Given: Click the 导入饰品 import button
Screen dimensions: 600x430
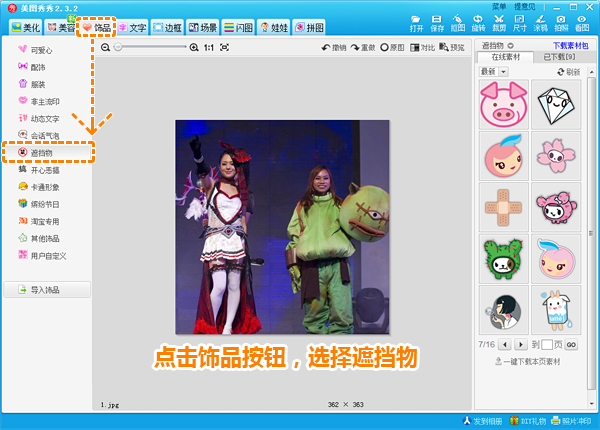Looking at the screenshot, I should click(x=48, y=290).
